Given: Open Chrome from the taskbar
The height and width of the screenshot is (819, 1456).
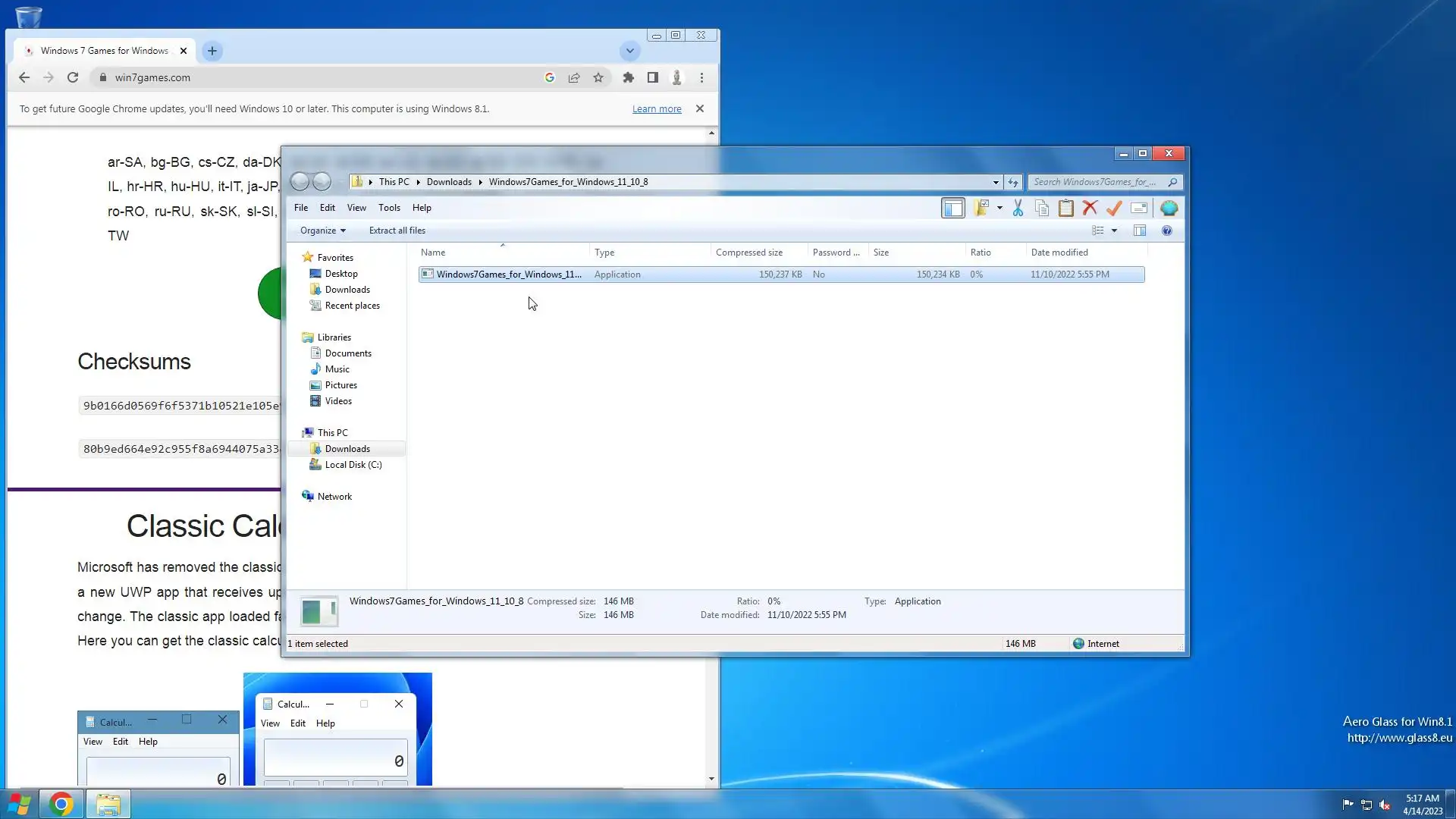Looking at the screenshot, I should coord(61,804).
